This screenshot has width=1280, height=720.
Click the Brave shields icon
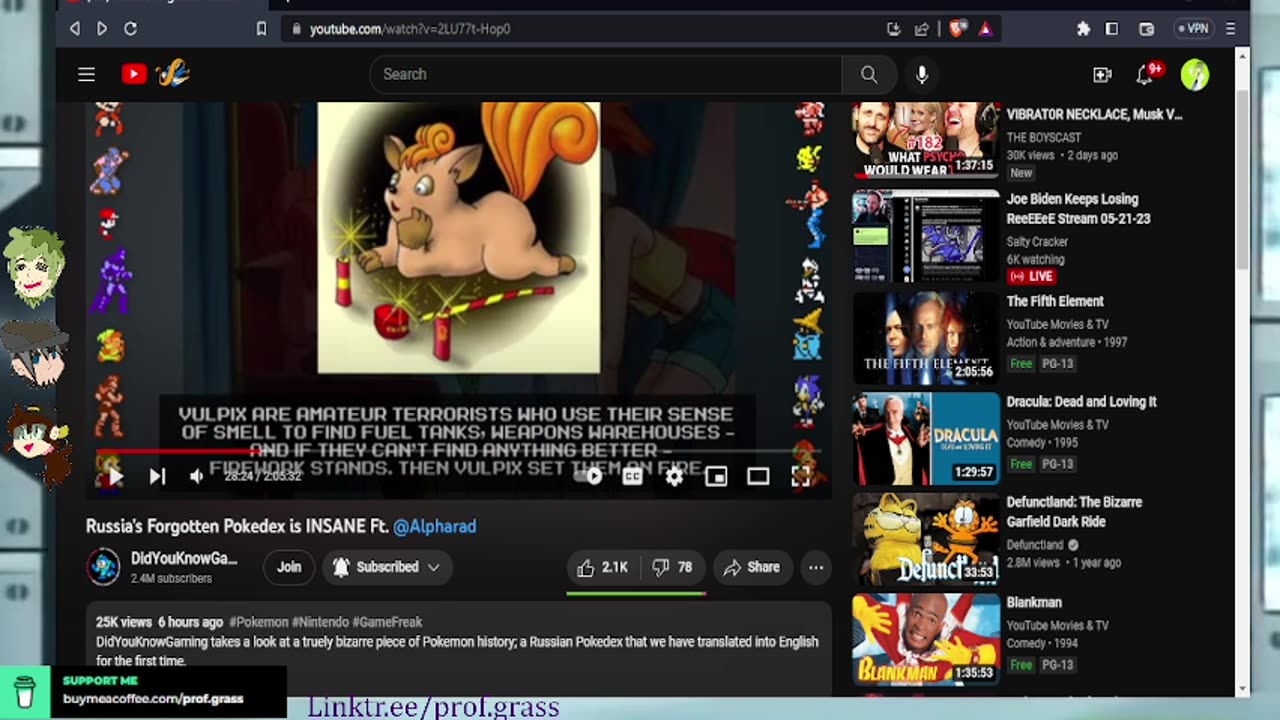pos(957,29)
